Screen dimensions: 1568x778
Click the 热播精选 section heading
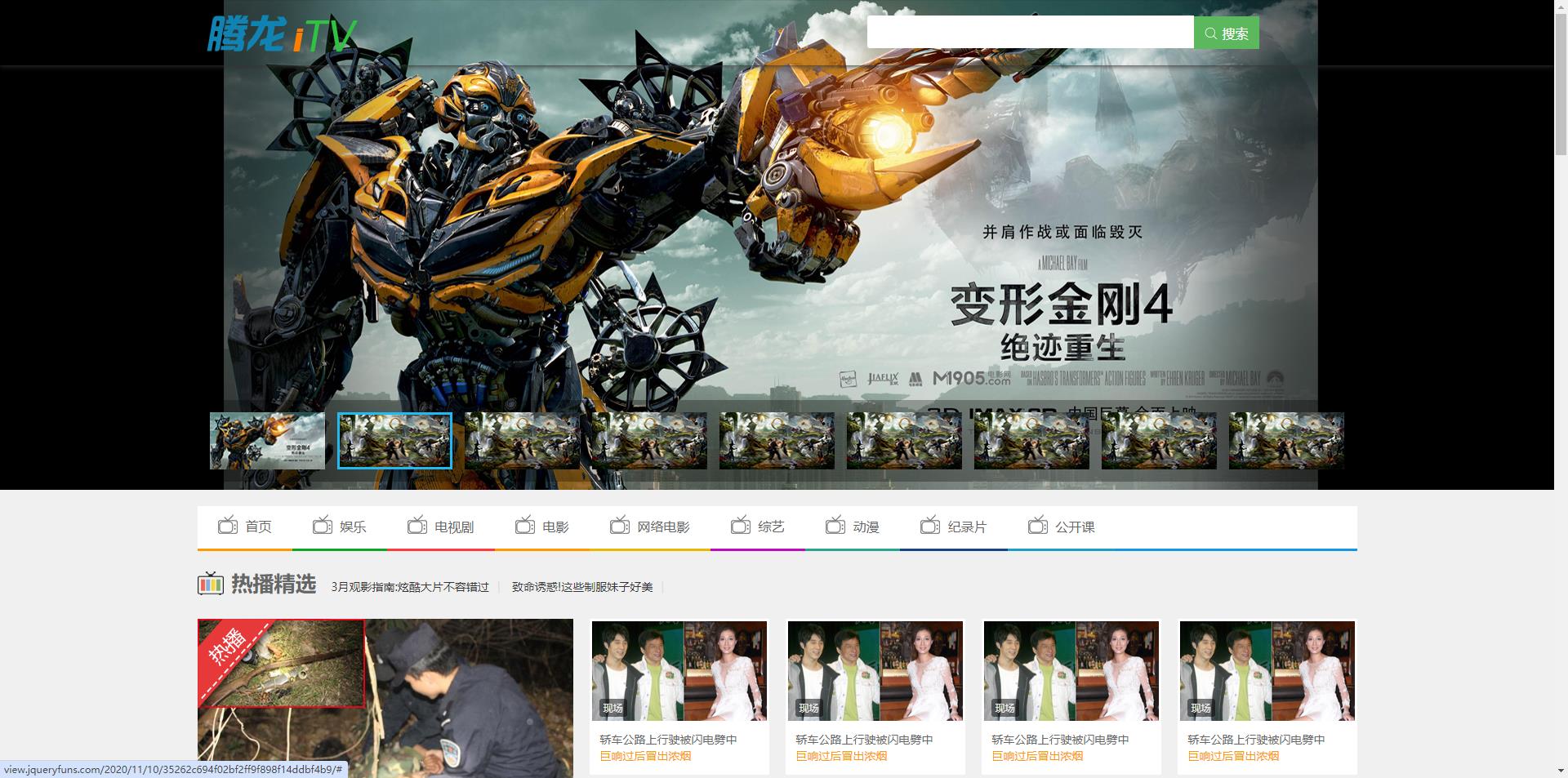[274, 584]
